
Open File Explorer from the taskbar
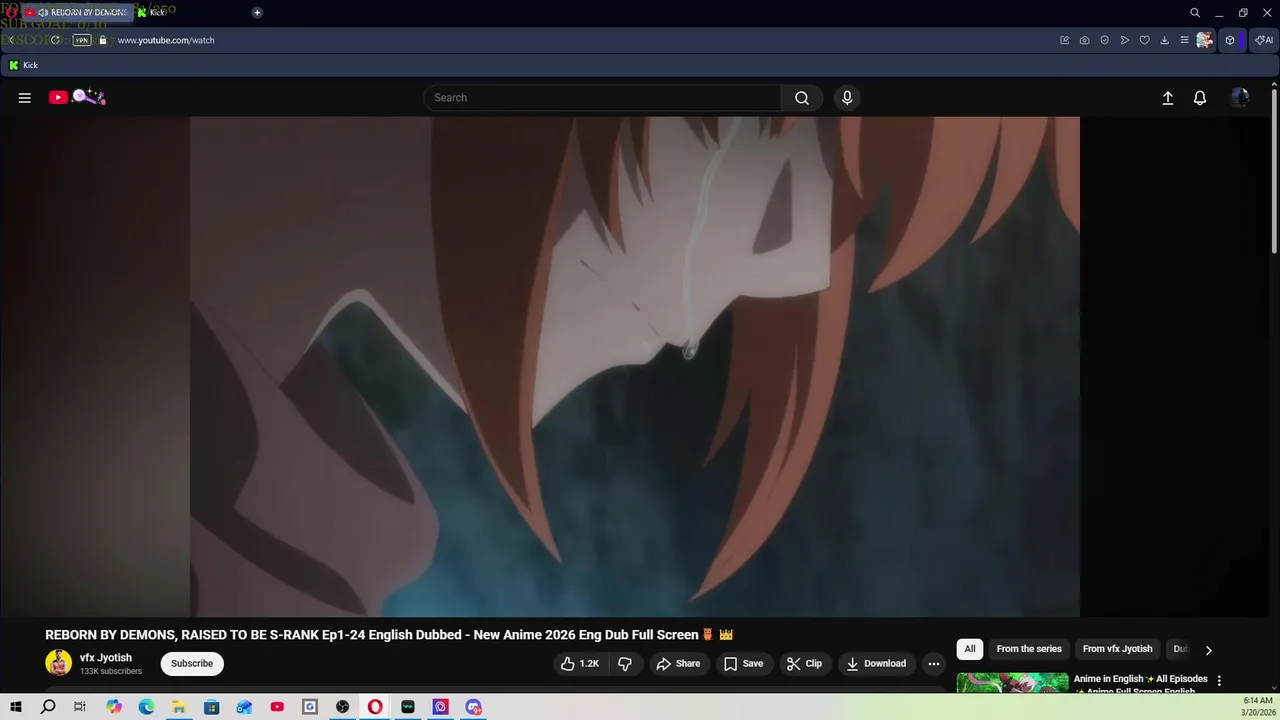click(x=179, y=707)
